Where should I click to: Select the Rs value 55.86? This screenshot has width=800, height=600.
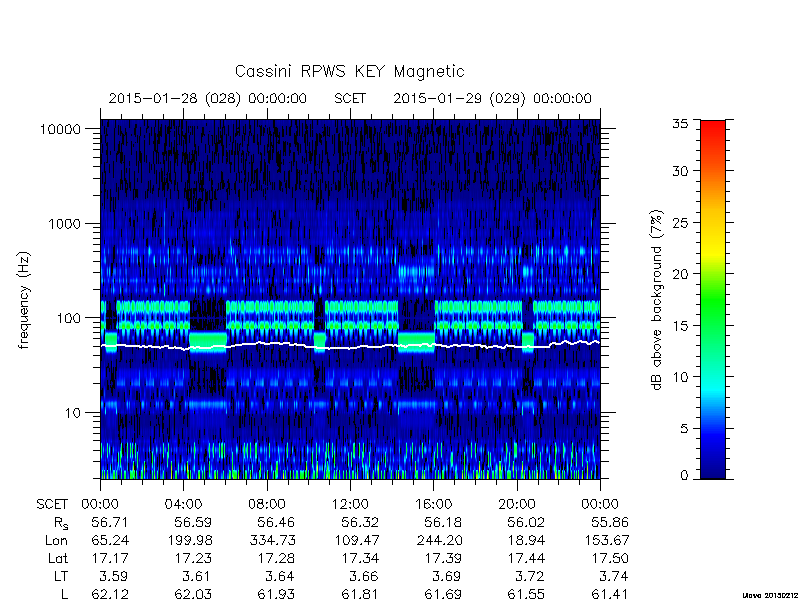coord(610,522)
